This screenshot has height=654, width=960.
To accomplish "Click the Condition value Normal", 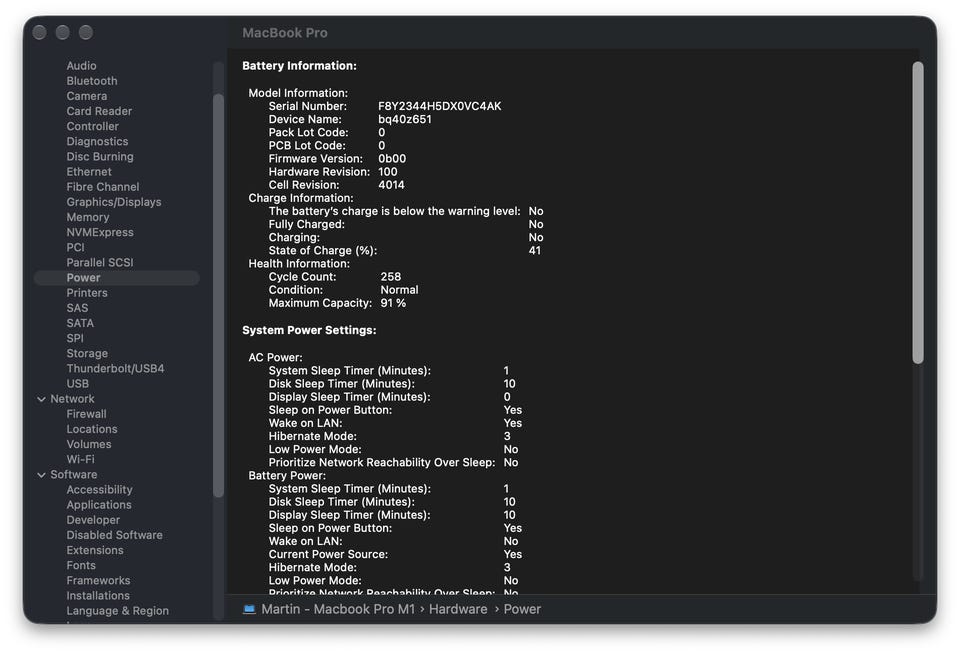I will [399, 290].
